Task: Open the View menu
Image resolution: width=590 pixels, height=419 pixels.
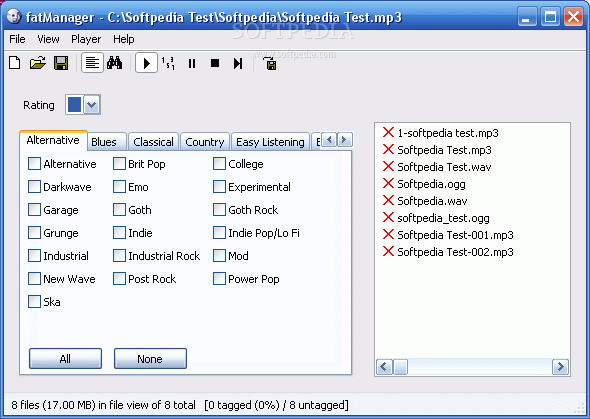Action: pos(48,39)
